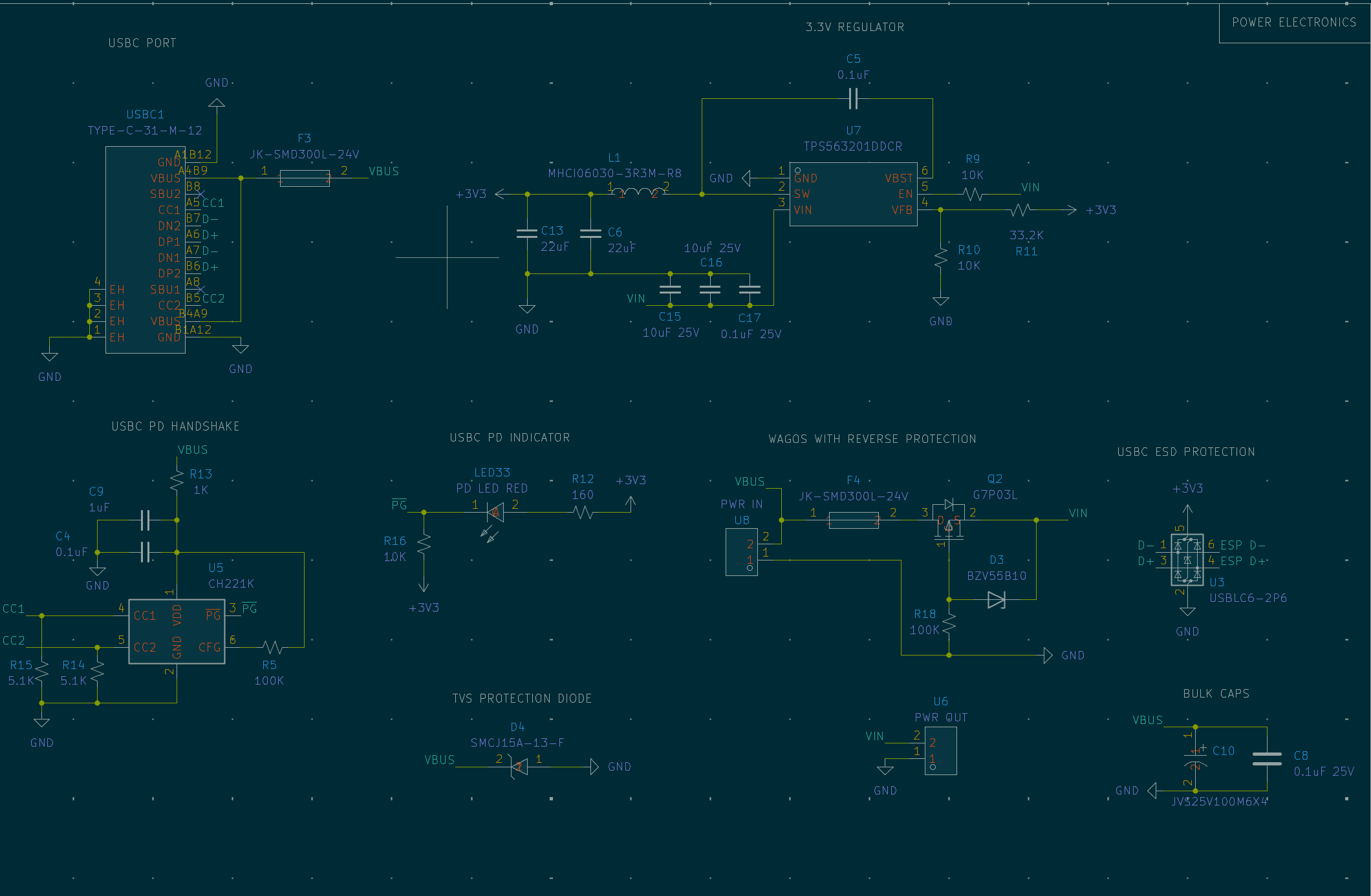This screenshot has width=1371, height=896.
Task: Click the USBC ESD PROTECTION heading
Action: (1186, 453)
